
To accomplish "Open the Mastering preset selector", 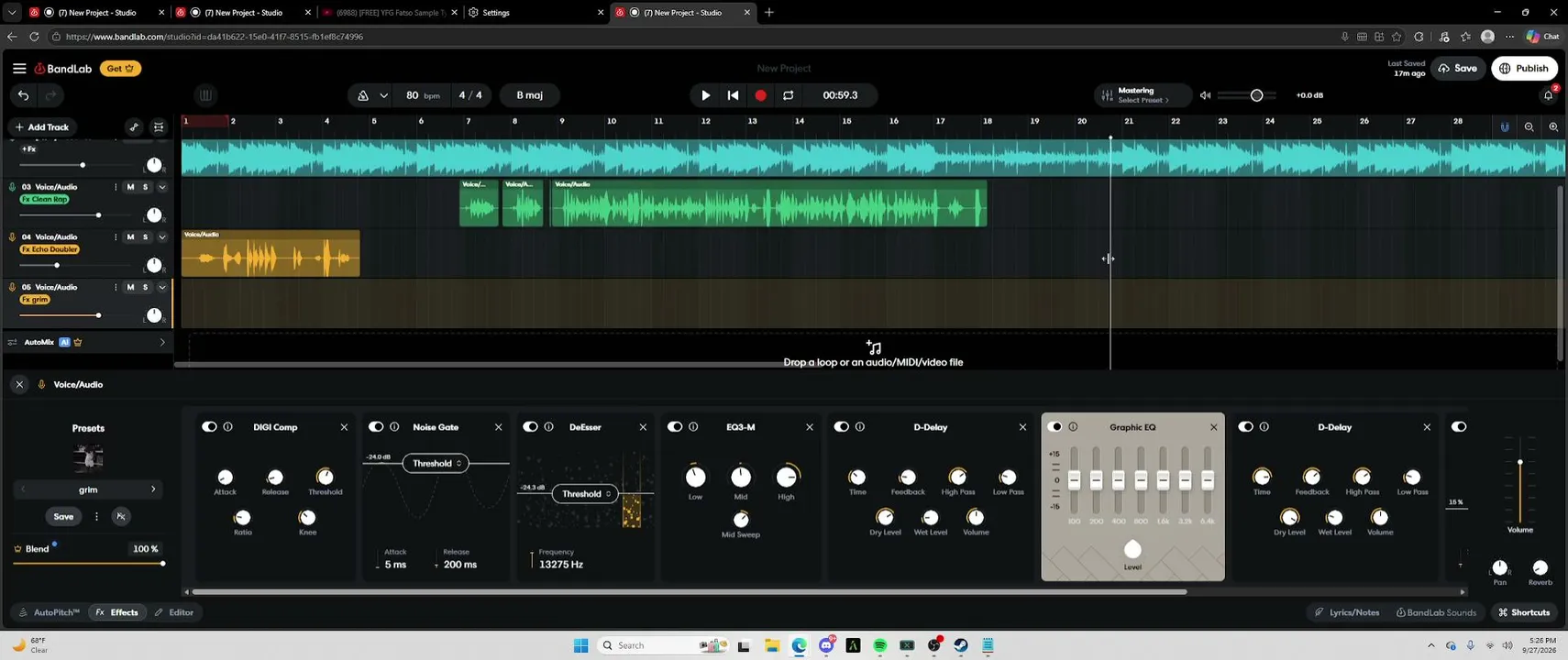I will [1143, 95].
